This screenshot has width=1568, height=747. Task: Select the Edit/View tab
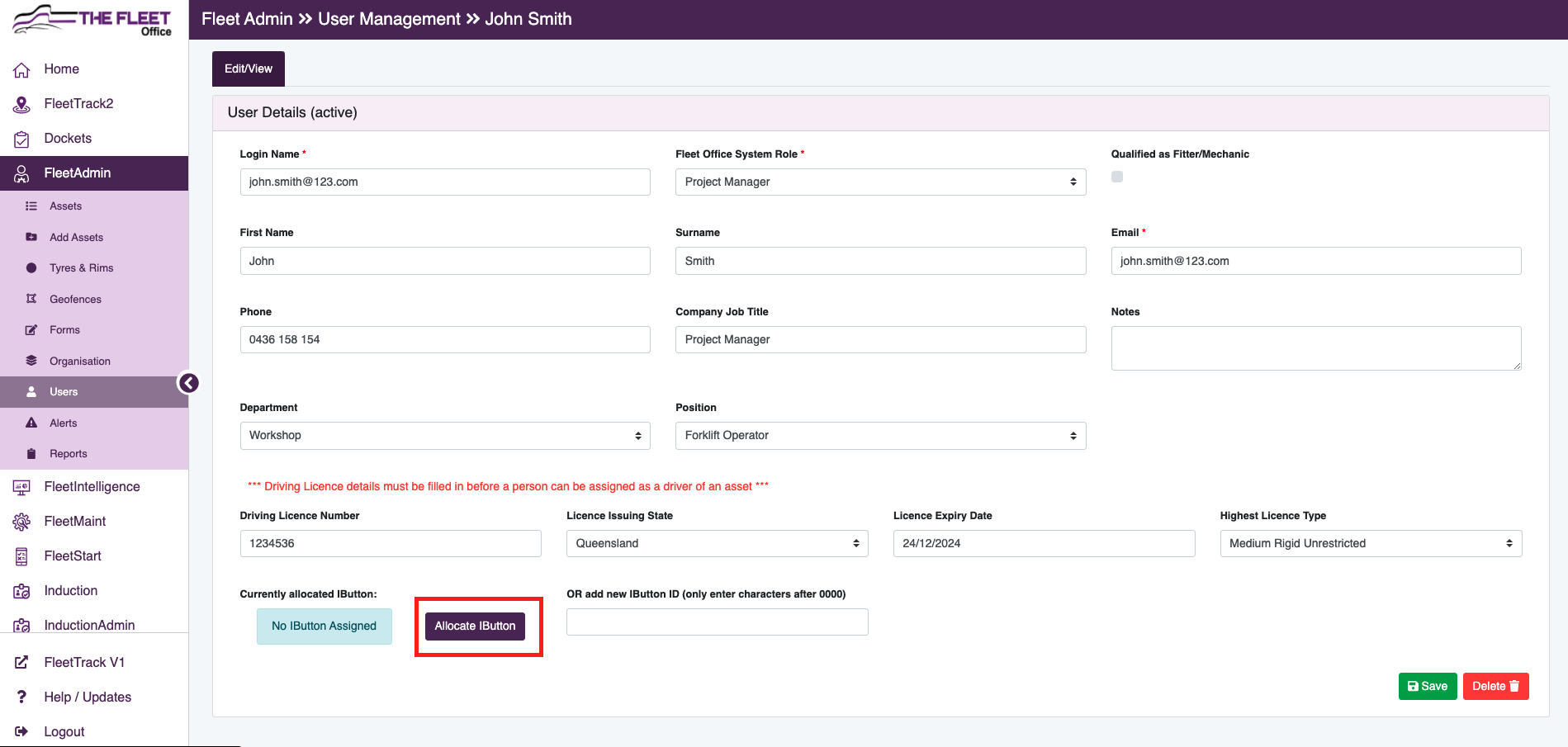(x=249, y=69)
